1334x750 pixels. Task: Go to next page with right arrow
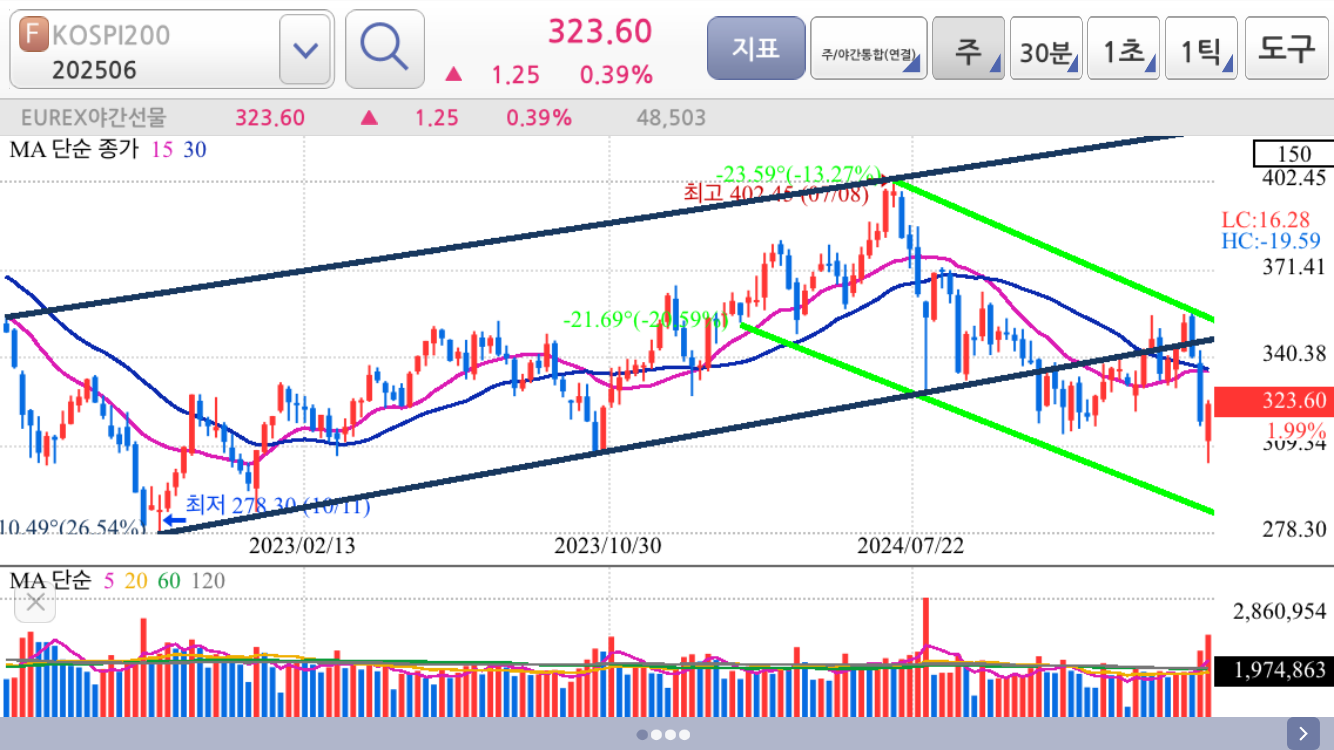click(1303, 733)
